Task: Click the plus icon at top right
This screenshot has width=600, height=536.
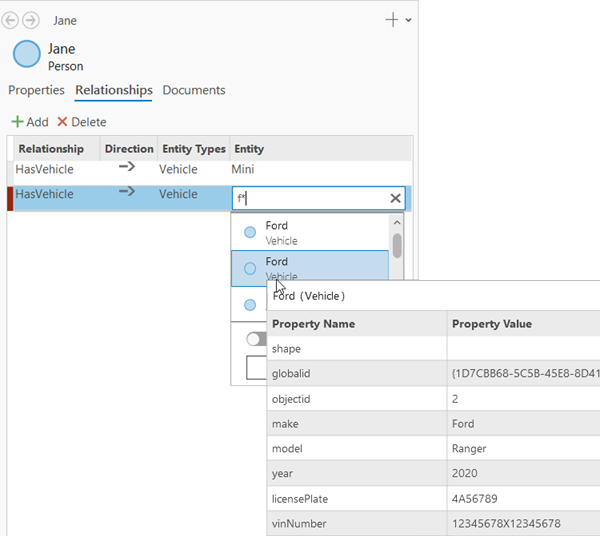Action: point(391,19)
